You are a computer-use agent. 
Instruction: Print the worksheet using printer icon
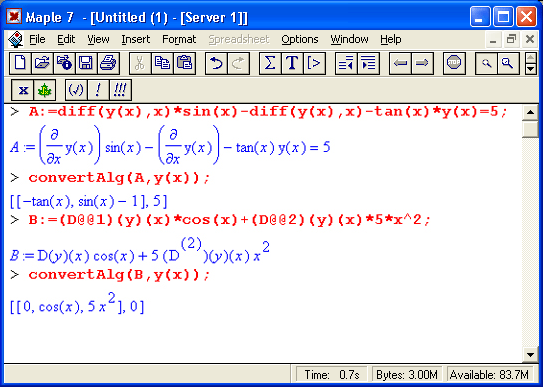108,63
